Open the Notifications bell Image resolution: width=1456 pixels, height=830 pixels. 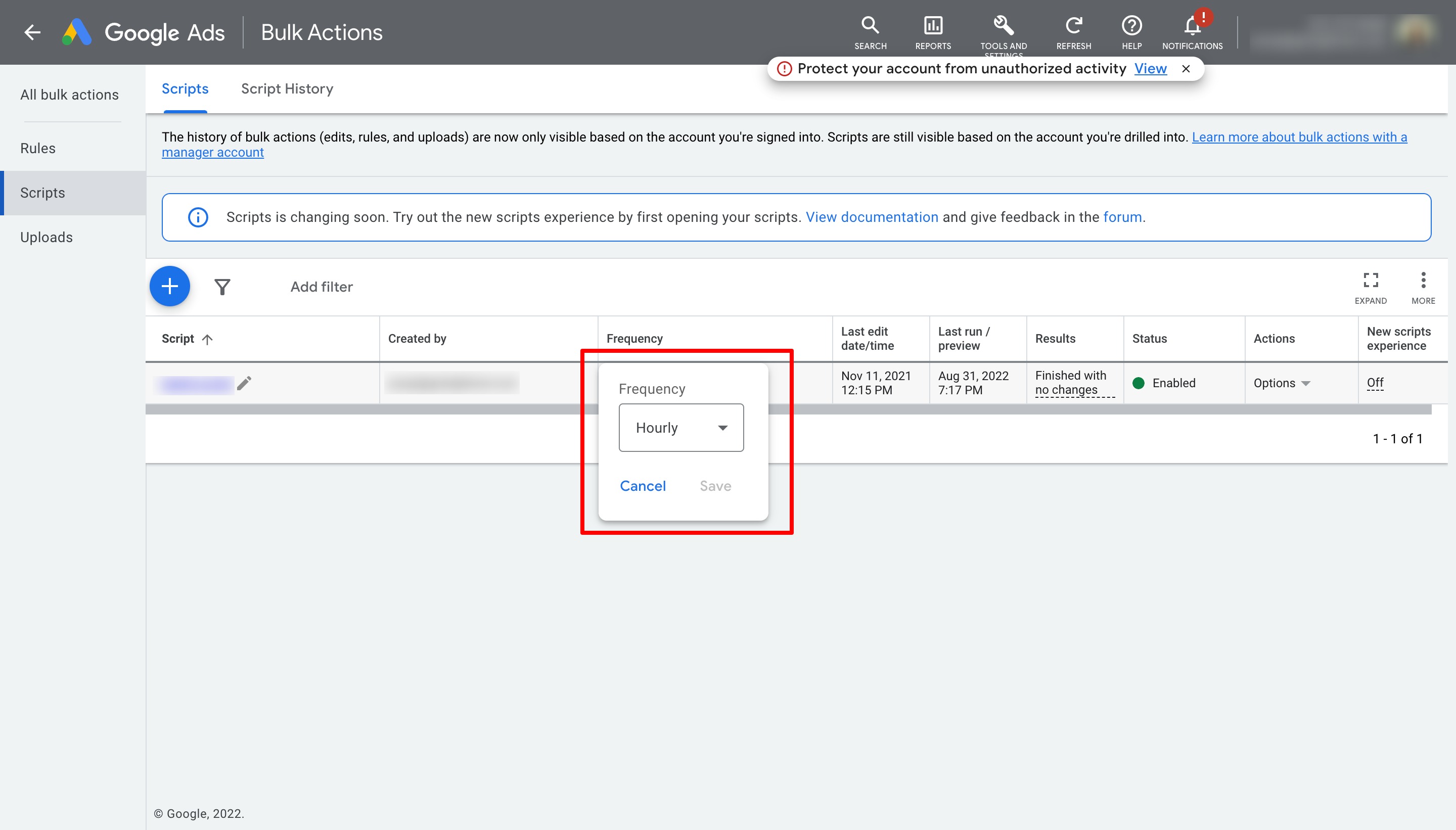coord(1192,26)
